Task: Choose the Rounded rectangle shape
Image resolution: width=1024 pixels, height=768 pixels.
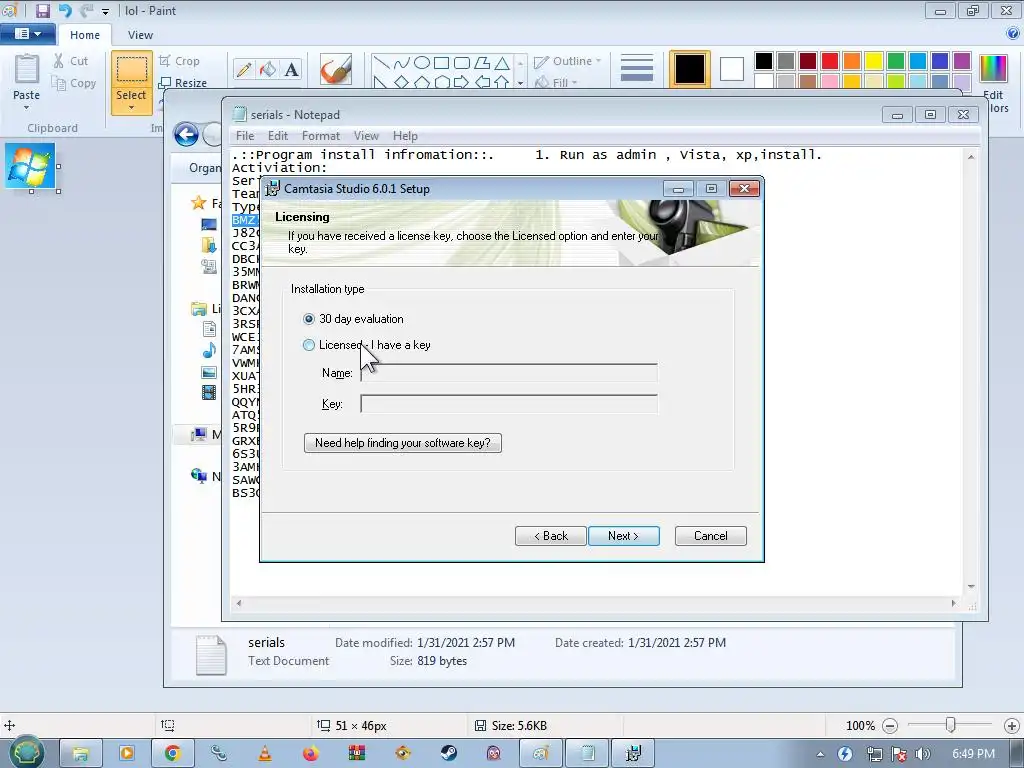Action: 462,63
